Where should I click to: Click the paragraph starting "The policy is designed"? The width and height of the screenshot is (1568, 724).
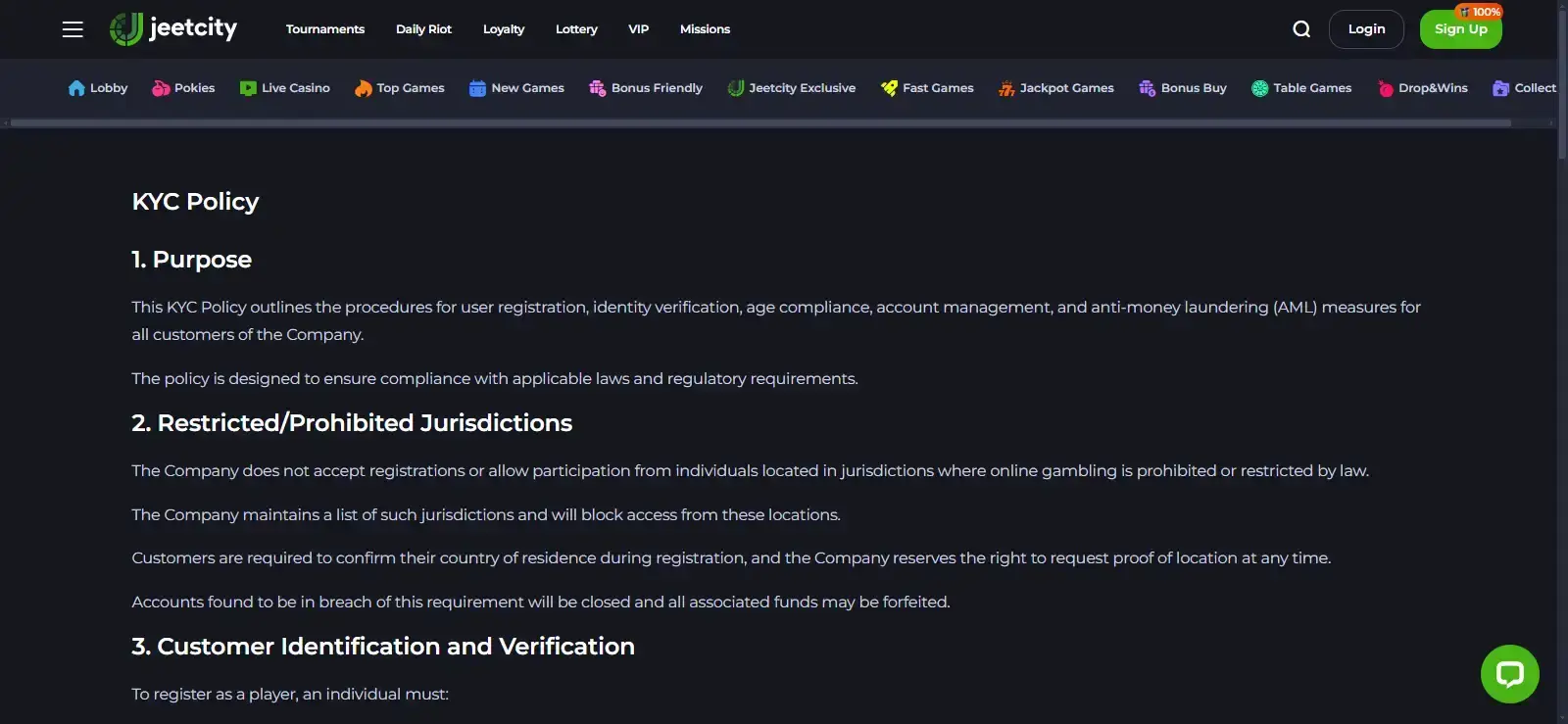point(495,378)
